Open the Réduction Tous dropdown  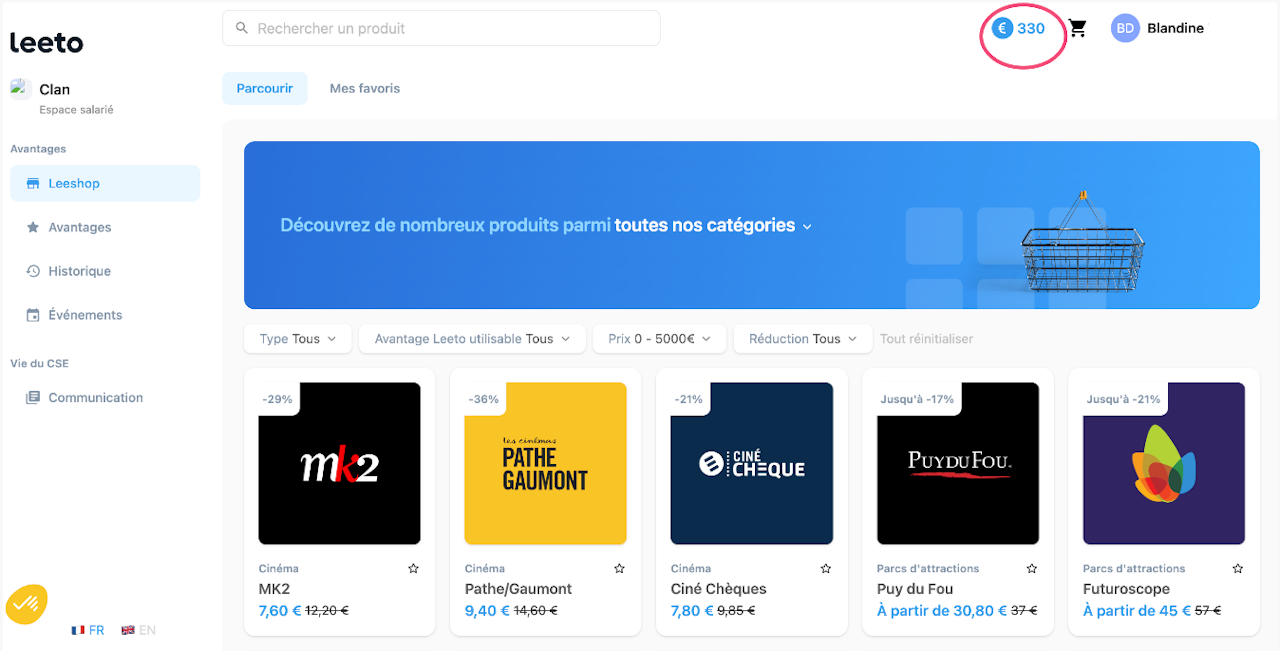click(803, 339)
